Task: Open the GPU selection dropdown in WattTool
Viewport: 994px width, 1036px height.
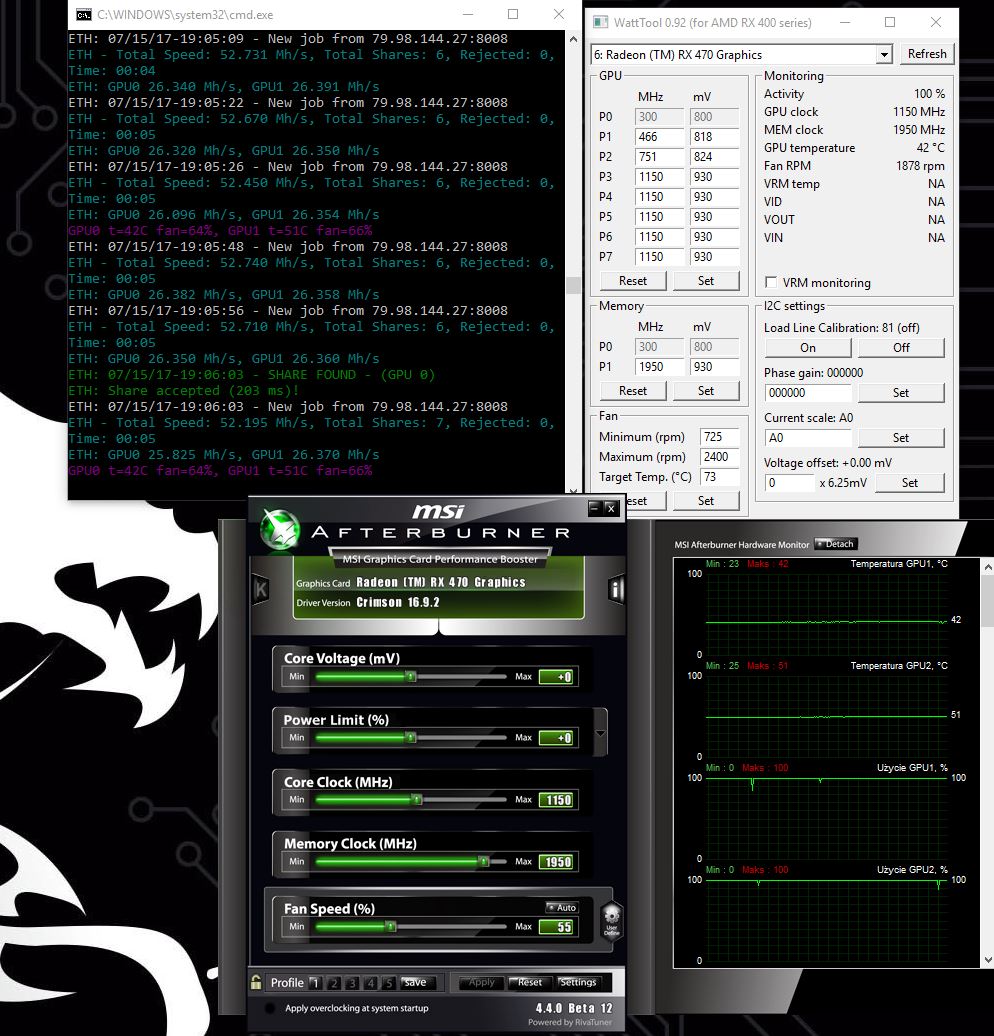Action: pos(884,55)
